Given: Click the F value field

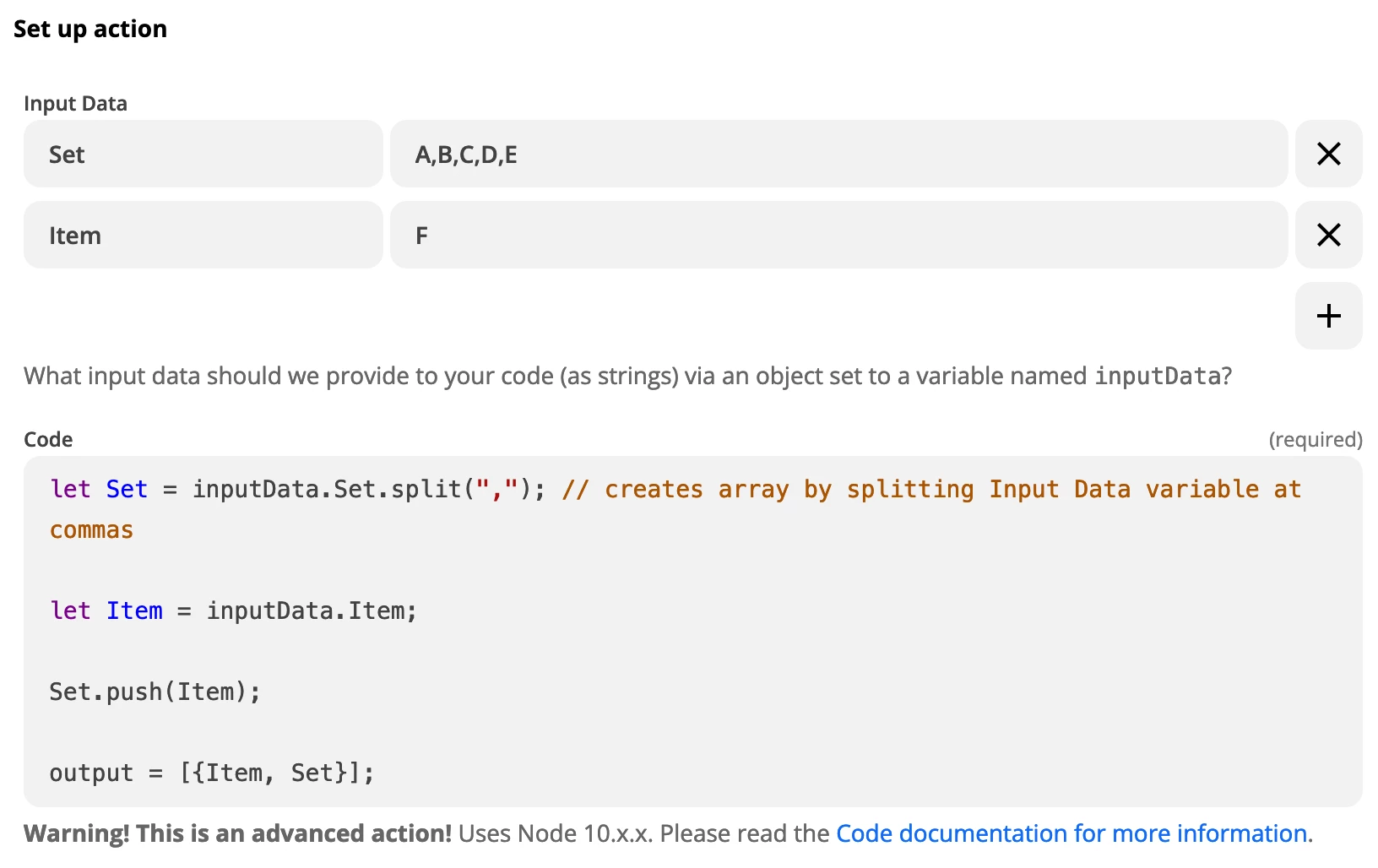Looking at the screenshot, I should pyautogui.click(x=838, y=235).
